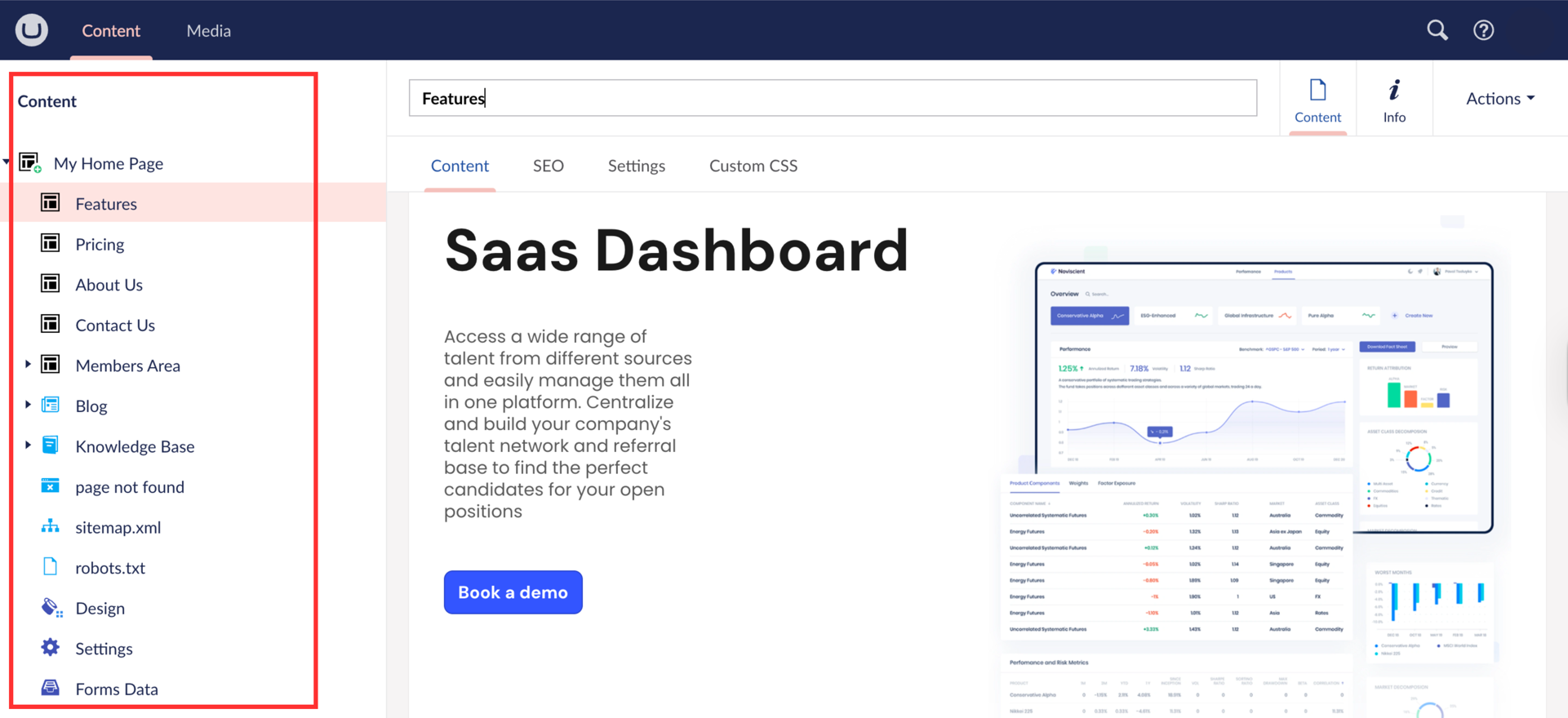This screenshot has width=1568, height=718.
Task: Expand the Members Area node
Action: tap(28, 365)
